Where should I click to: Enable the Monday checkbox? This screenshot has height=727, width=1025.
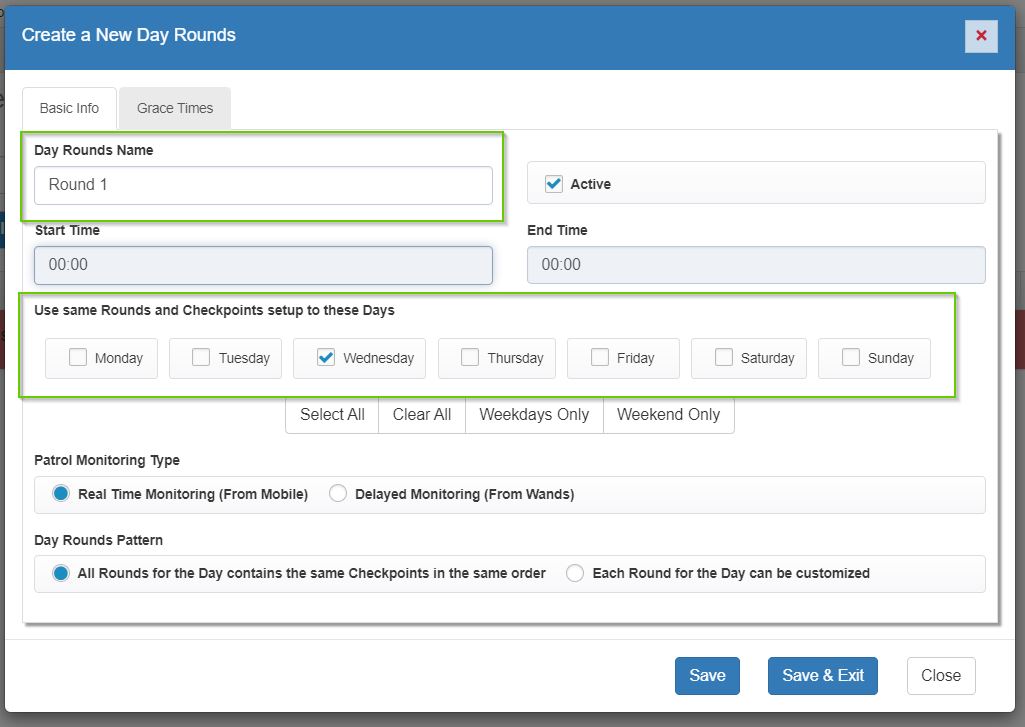coord(78,358)
